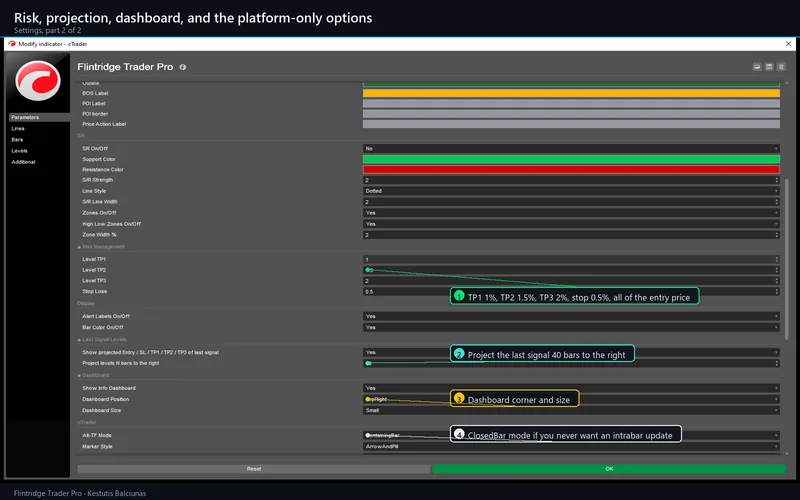Image resolution: width=800 pixels, height=500 pixels.
Task: Change the green Support Color swatch
Action: coord(571,159)
